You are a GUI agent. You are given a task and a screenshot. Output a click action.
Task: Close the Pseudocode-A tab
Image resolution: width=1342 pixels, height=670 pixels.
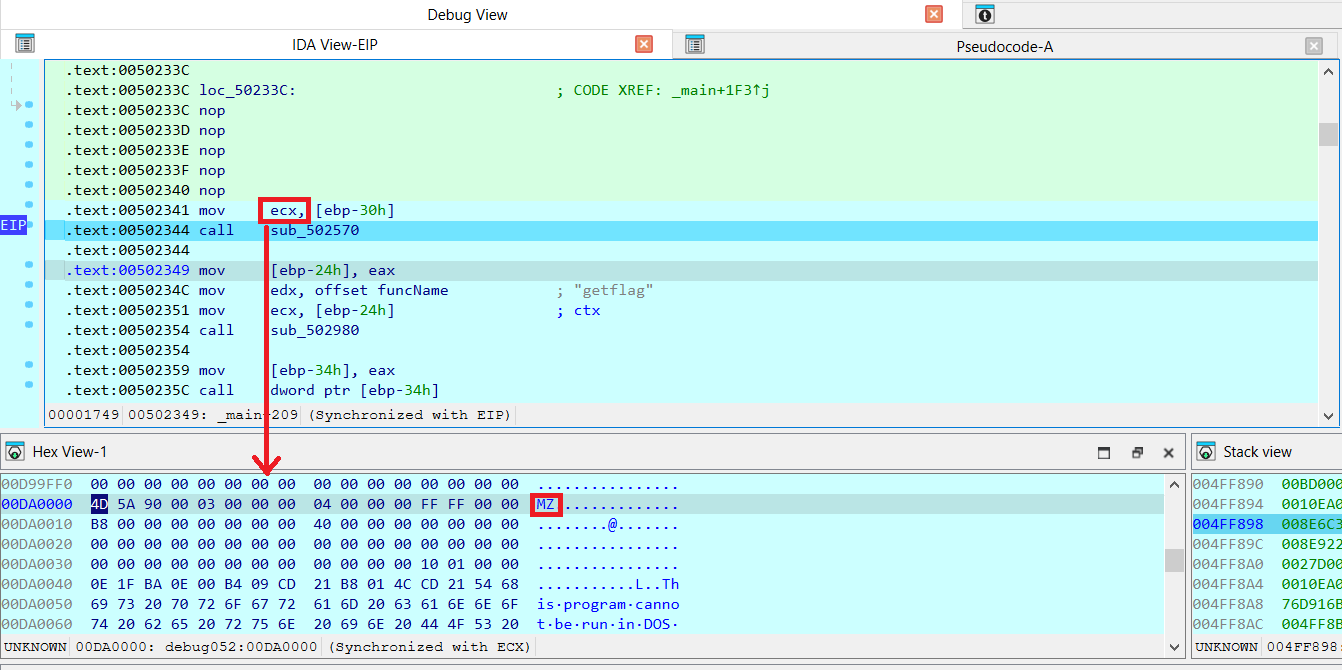(x=1314, y=46)
